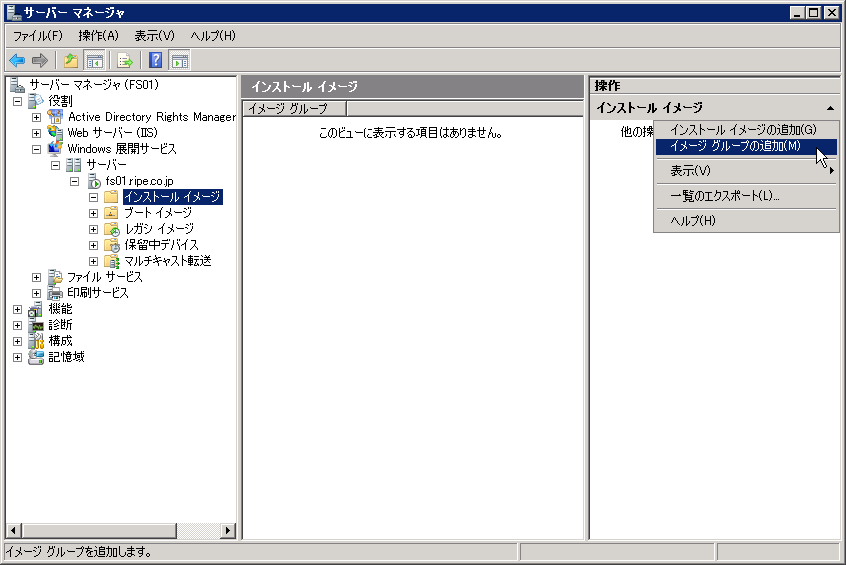Image resolution: width=846 pixels, height=565 pixels.
Task: Choose 一覧のエクスポート(L)... menu entry
Action: tap(746, 195)
